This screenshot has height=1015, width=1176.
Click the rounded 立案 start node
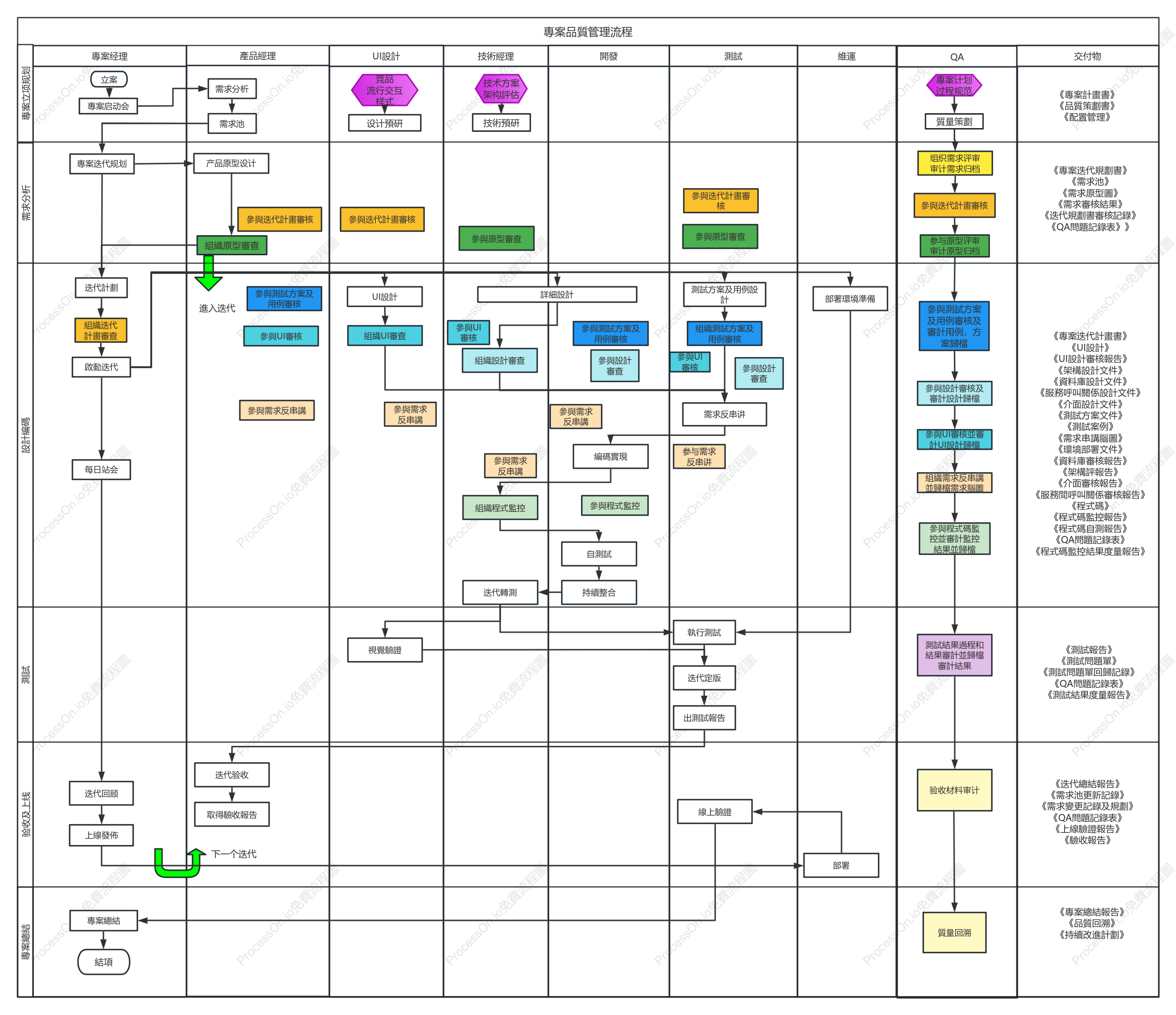(109, 79)
